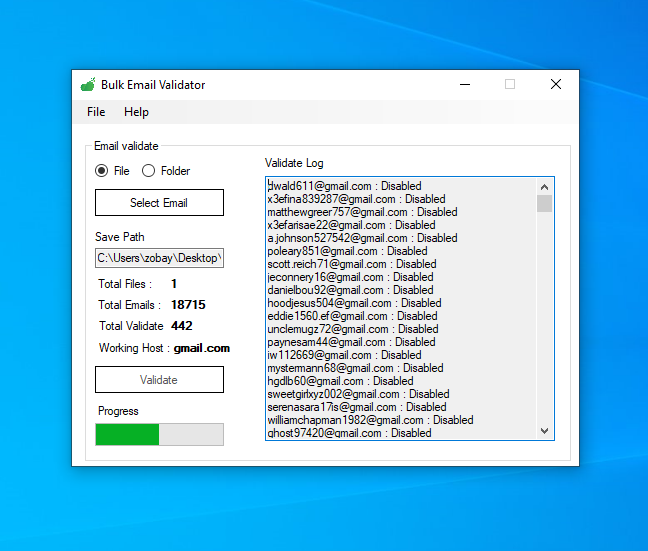The width and height of the screenshot is (648, 551).
Task: Select the Folder radio option
Action: click(149, 171)
